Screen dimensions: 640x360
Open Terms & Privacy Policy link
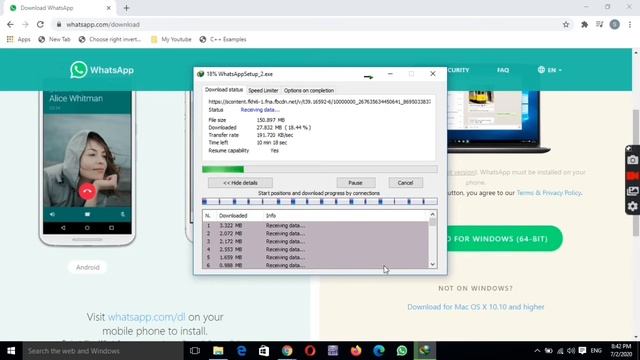549,193
